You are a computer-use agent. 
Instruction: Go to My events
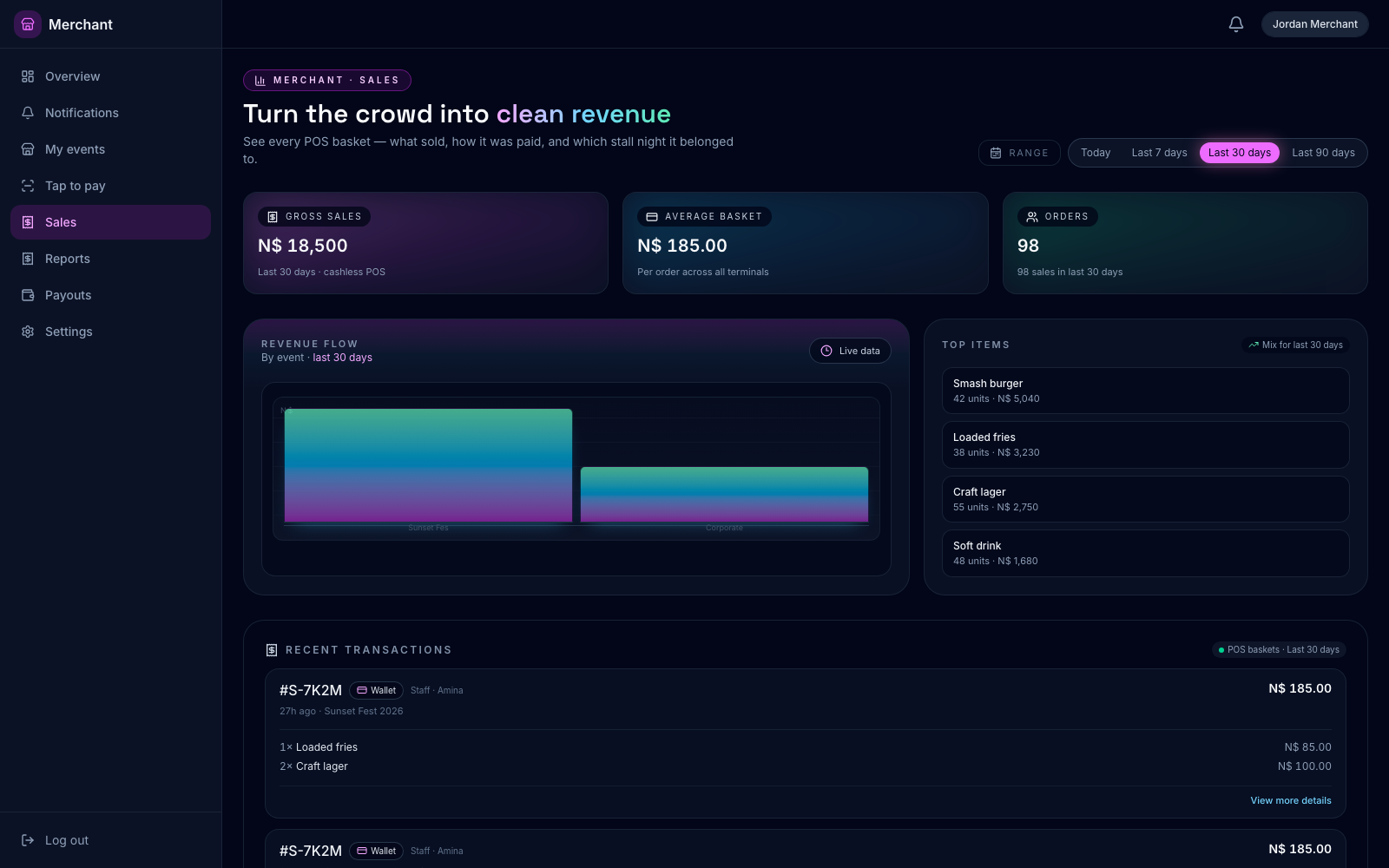pos(110,149)
